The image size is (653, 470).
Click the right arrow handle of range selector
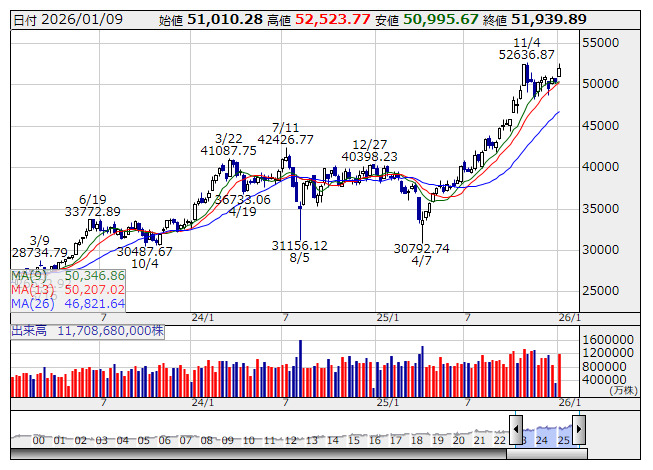[x=579, y=429]
